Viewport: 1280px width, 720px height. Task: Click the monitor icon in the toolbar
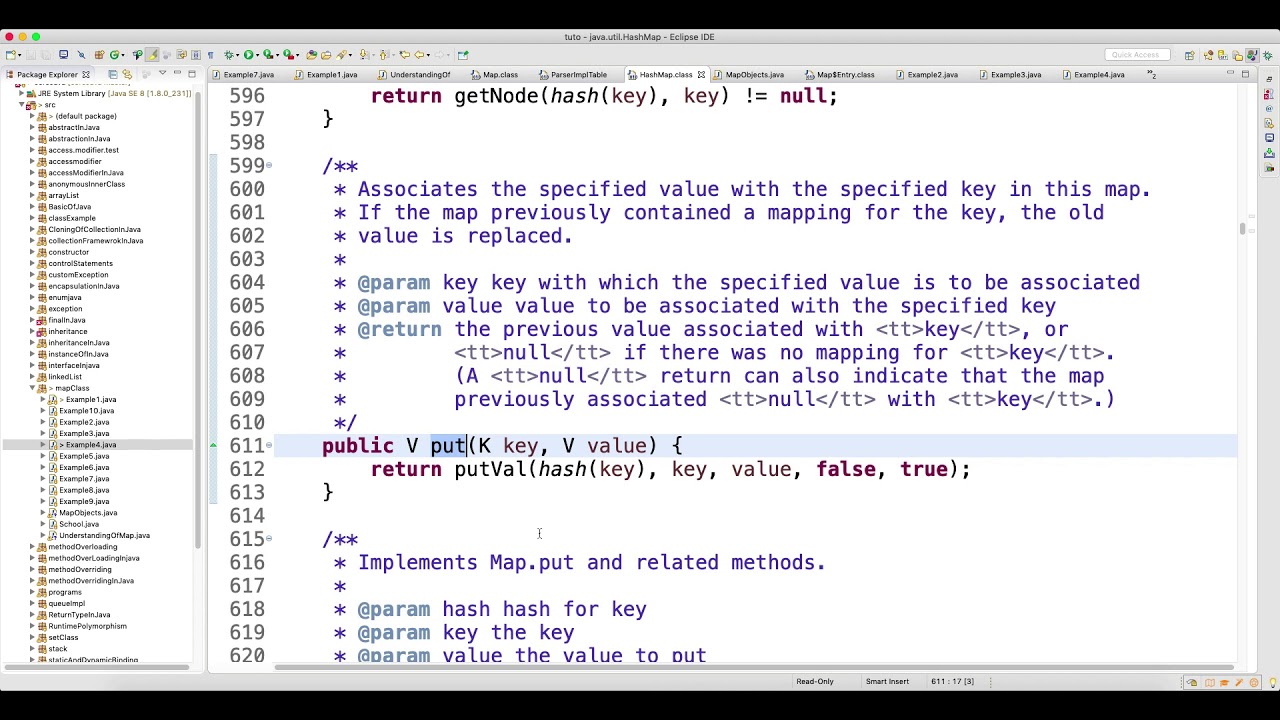[x=63, y=55]
